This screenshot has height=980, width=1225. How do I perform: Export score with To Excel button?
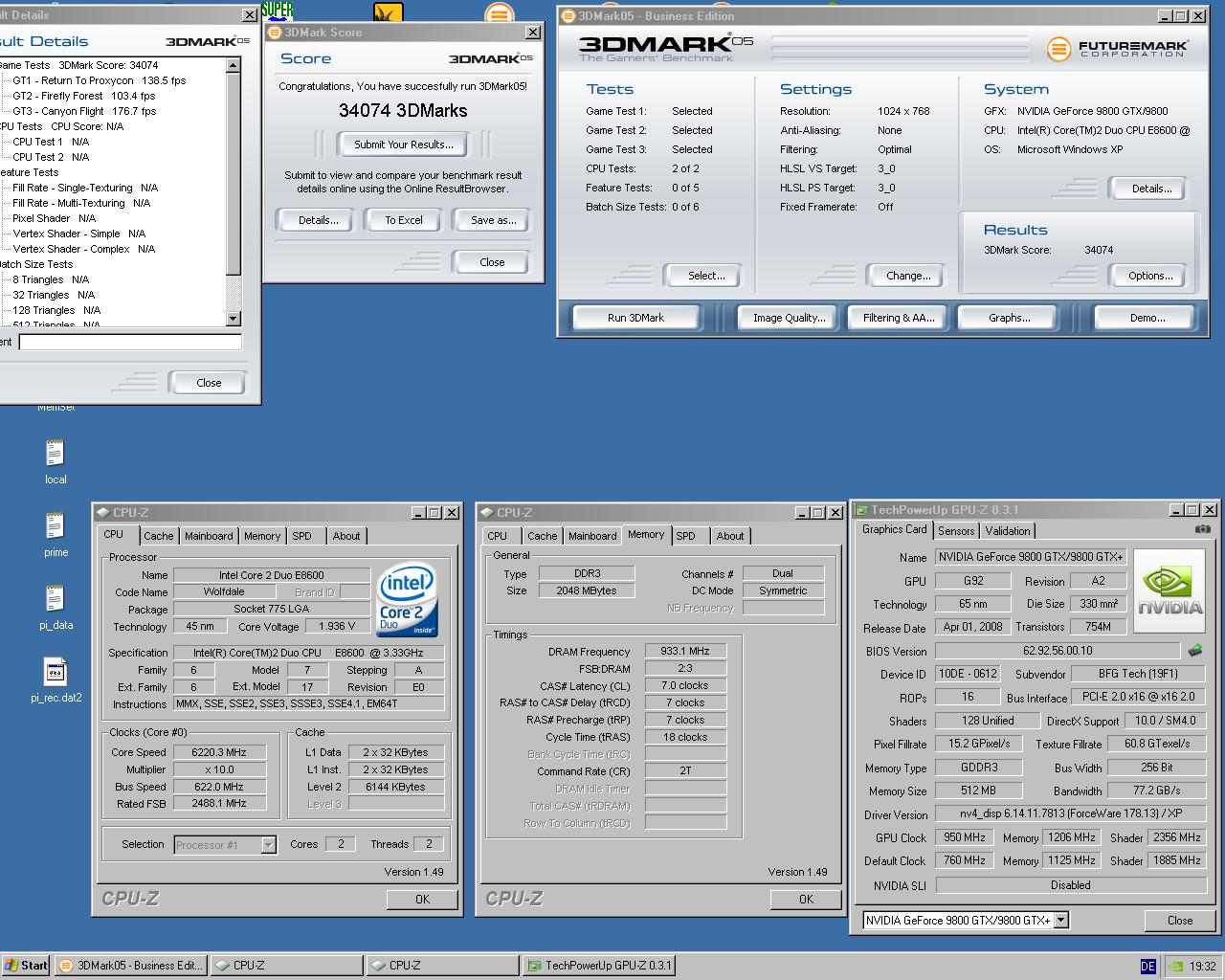pos(404,220)
